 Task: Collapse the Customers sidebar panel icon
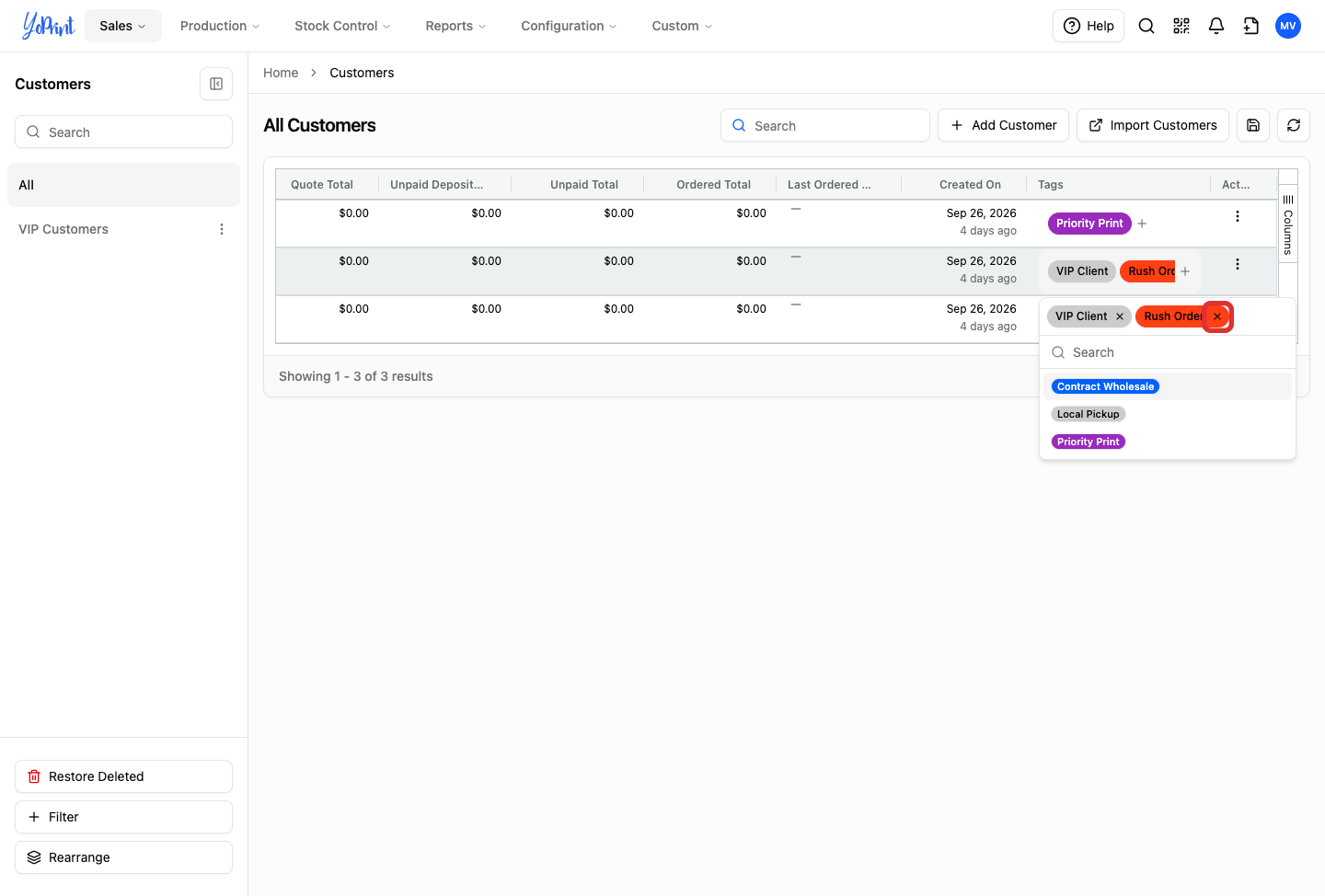pyautogui.click(x=216, y=84)
